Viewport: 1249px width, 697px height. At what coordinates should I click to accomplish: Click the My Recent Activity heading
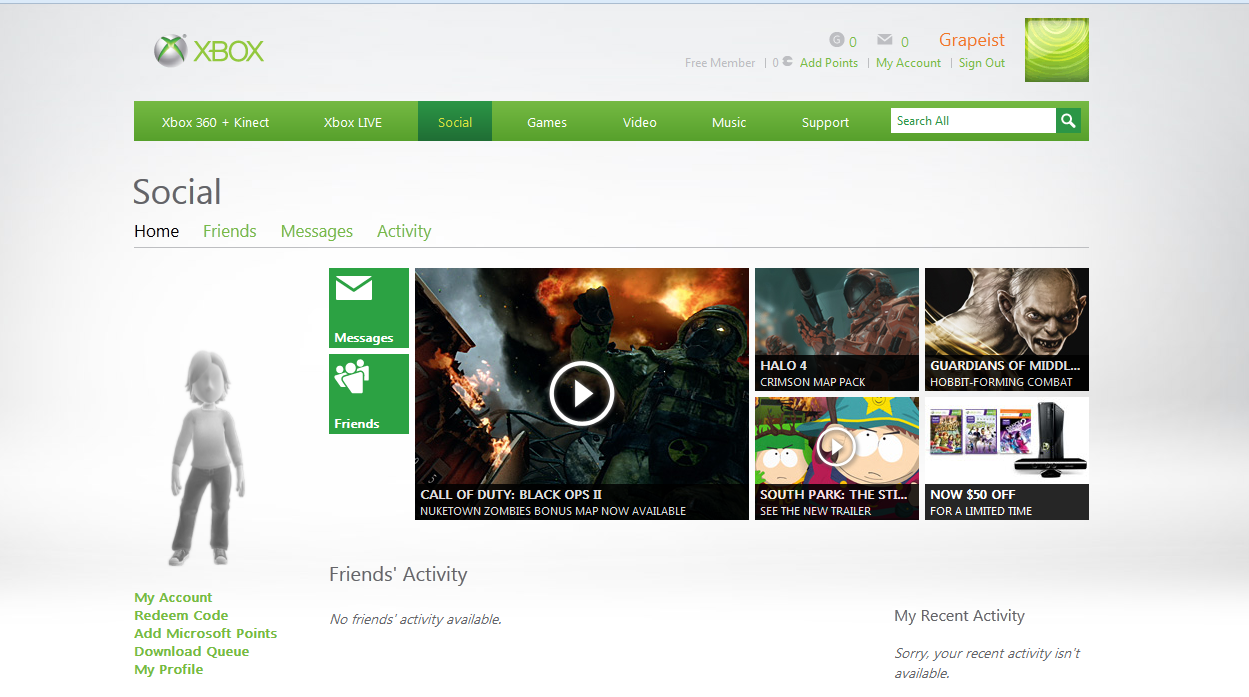coord(959,616)
